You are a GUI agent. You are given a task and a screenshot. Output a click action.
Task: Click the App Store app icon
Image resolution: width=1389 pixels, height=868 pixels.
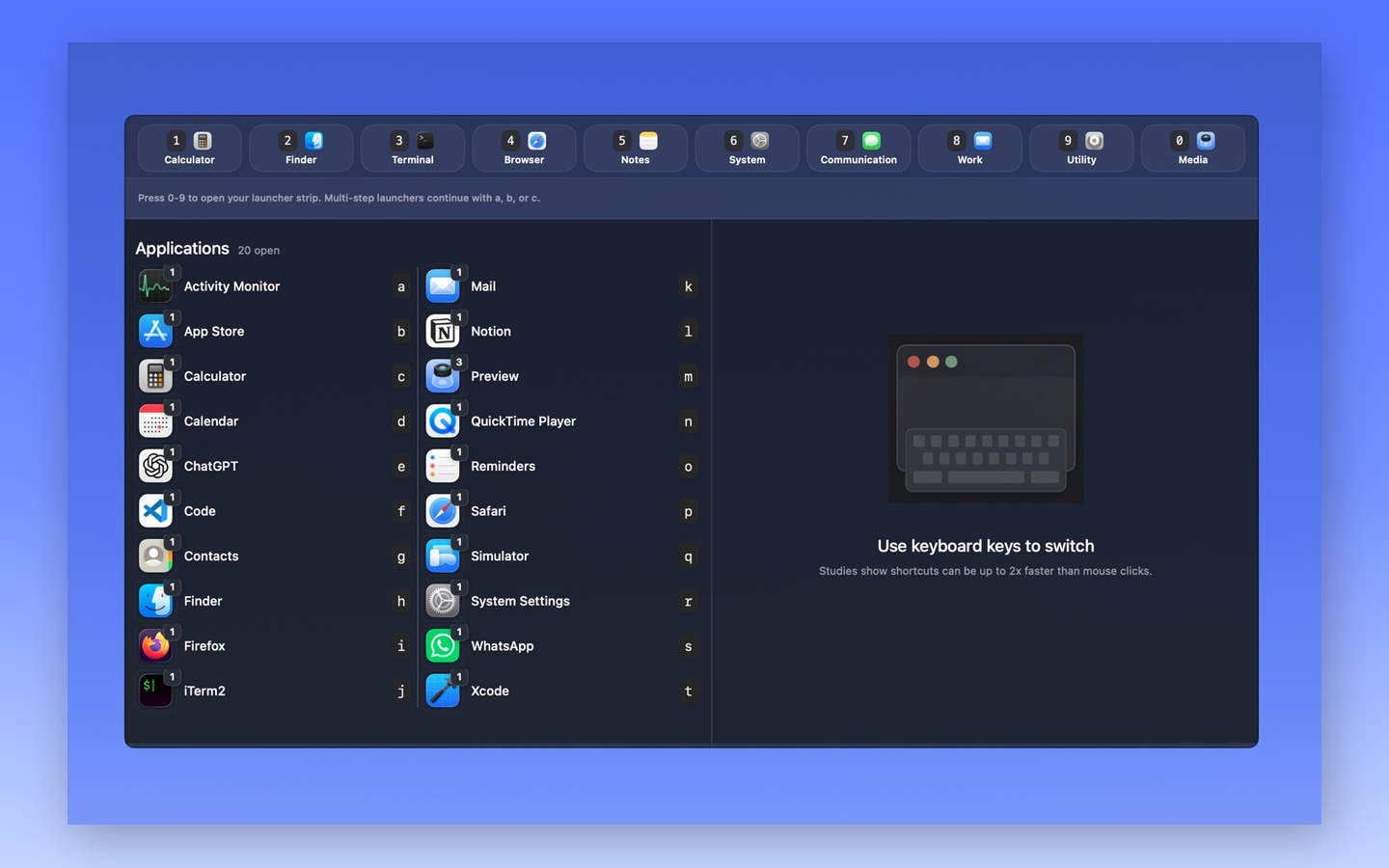pos(155,331)
